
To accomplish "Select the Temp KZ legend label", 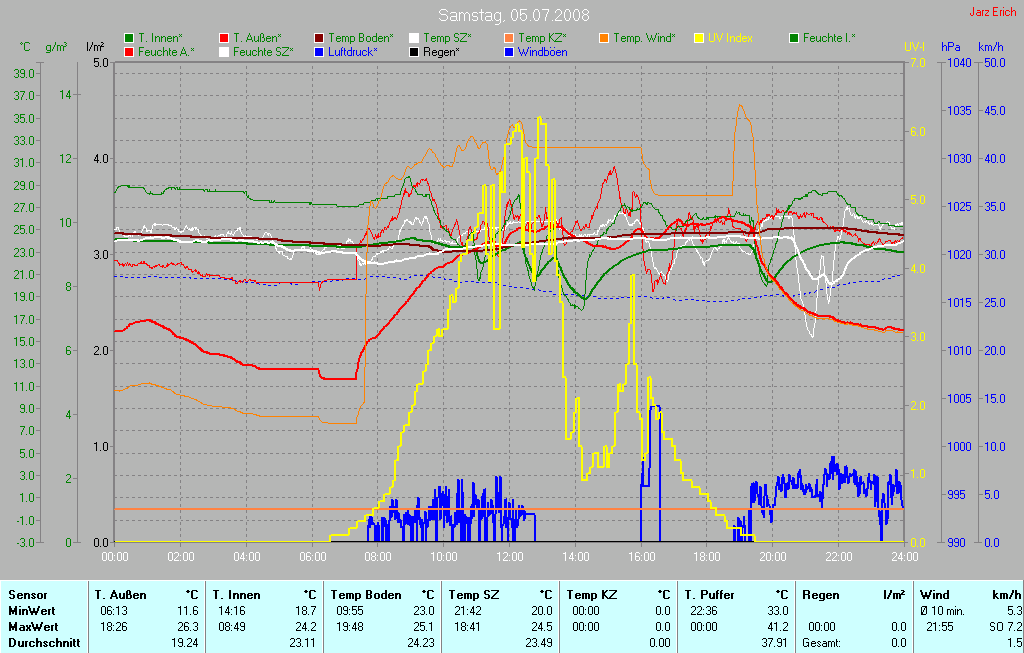I will click(x=542, y=38).
